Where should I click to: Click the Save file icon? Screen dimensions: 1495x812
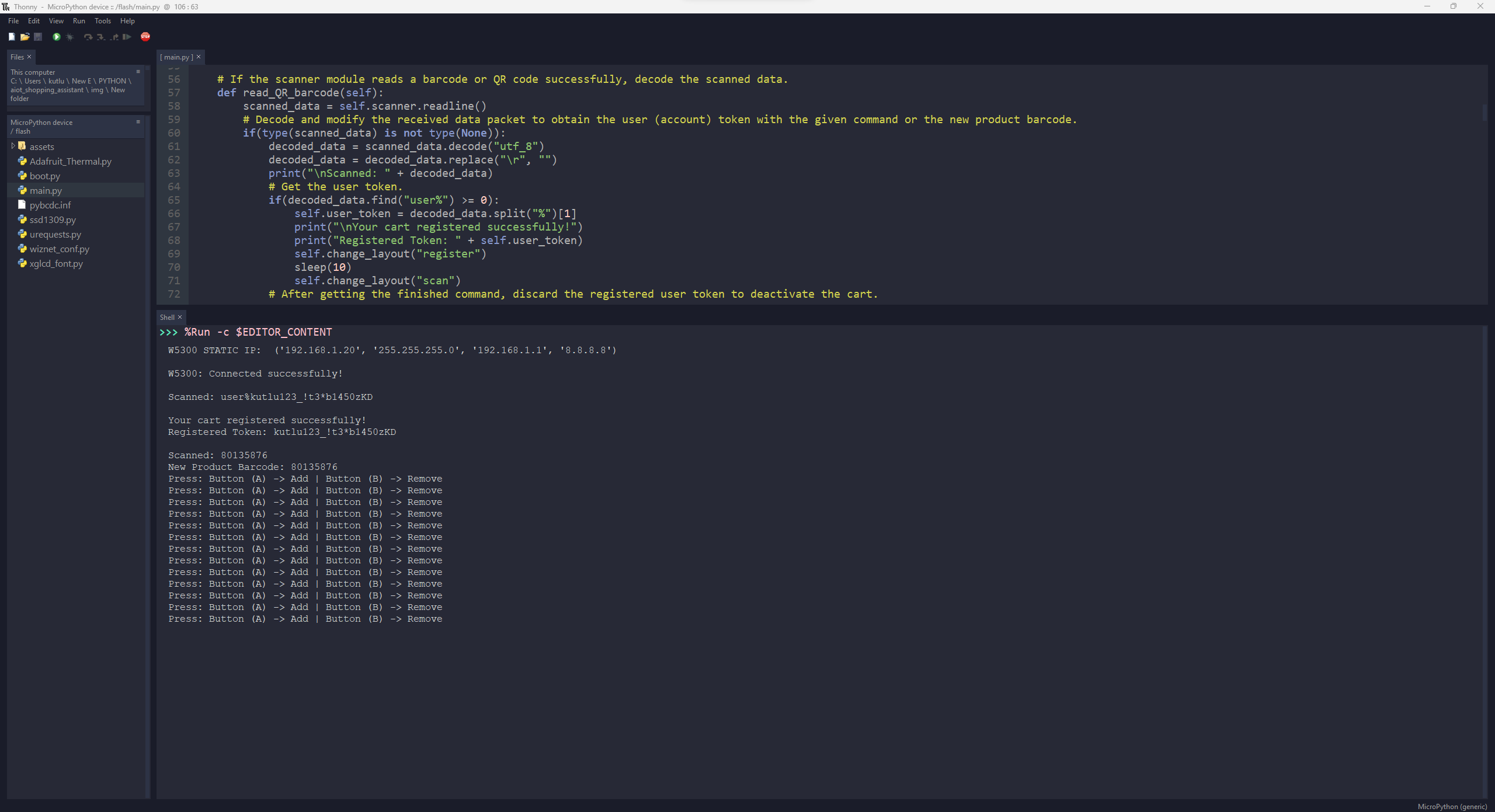click(x=37, y=37)
